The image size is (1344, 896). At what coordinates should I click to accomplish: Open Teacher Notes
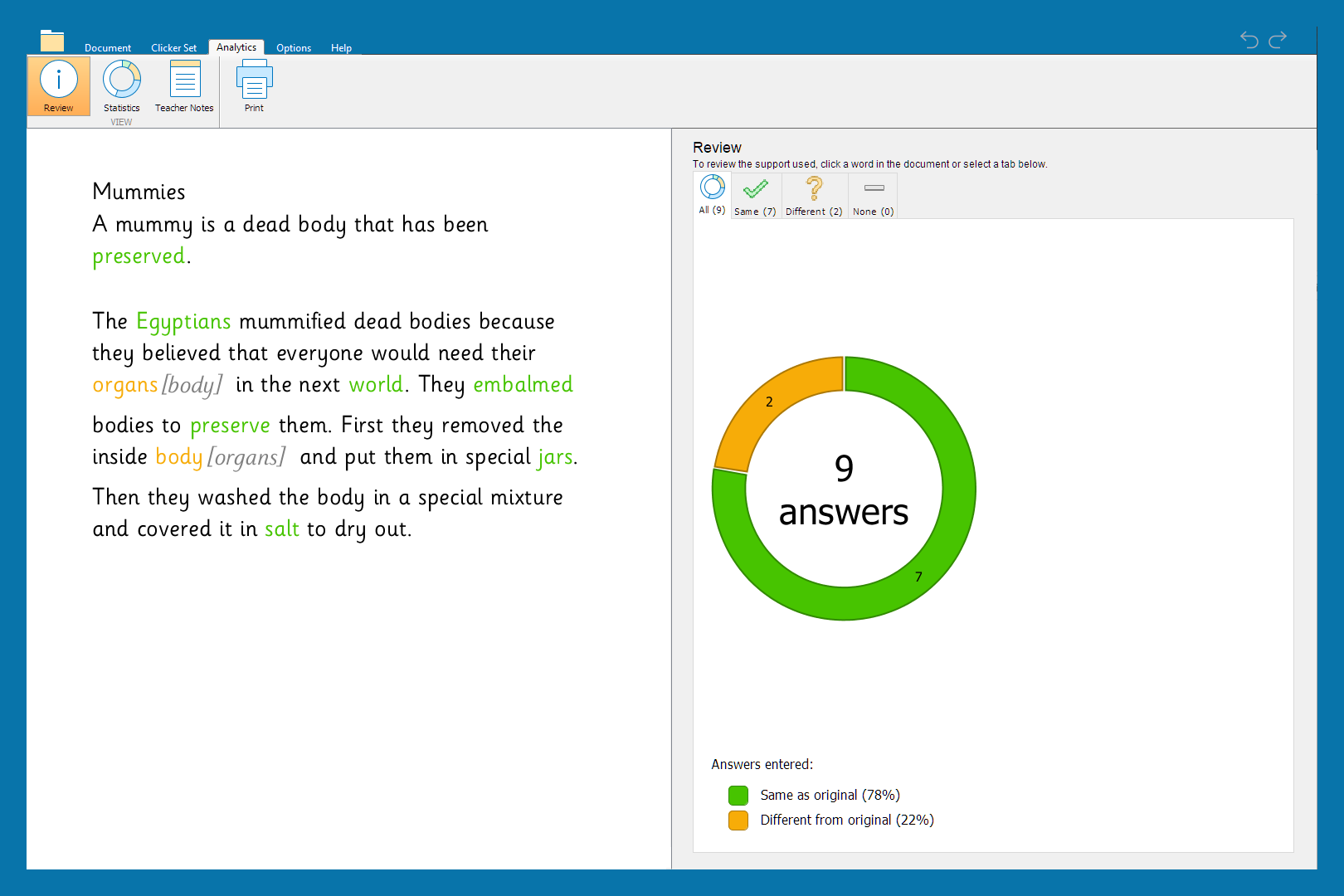click(x=184, y=85)
